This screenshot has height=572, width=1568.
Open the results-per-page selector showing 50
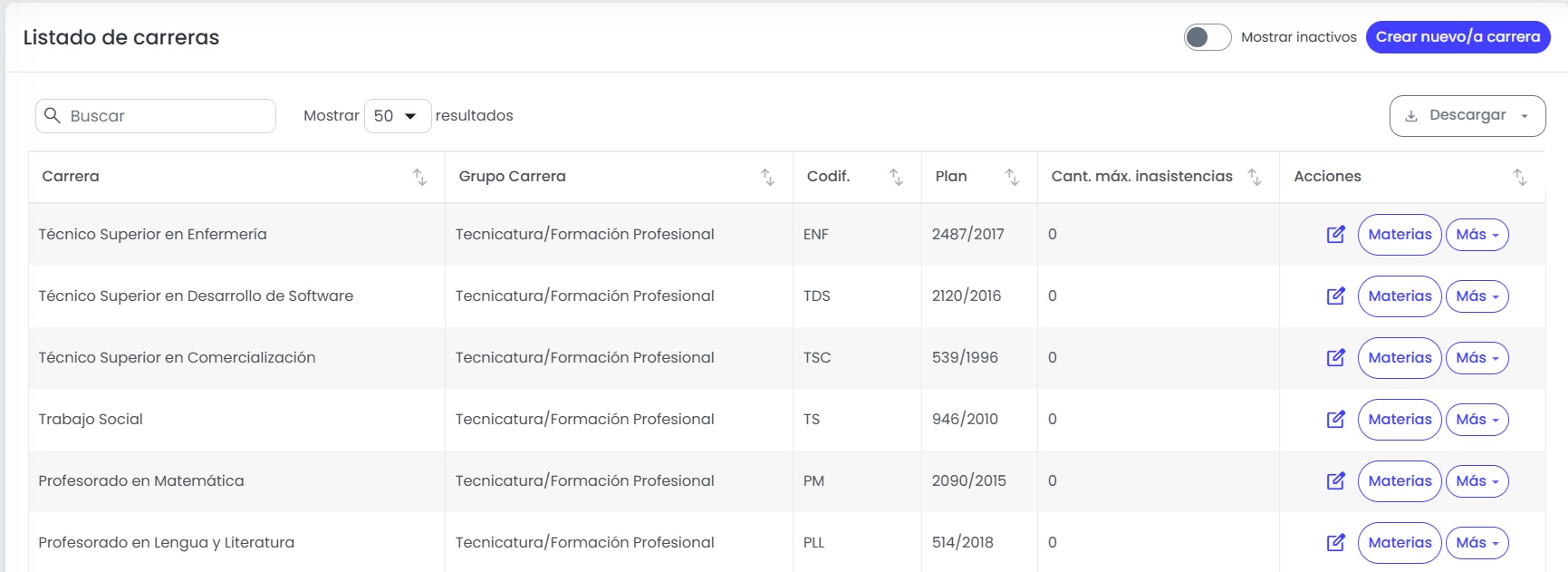398,116
